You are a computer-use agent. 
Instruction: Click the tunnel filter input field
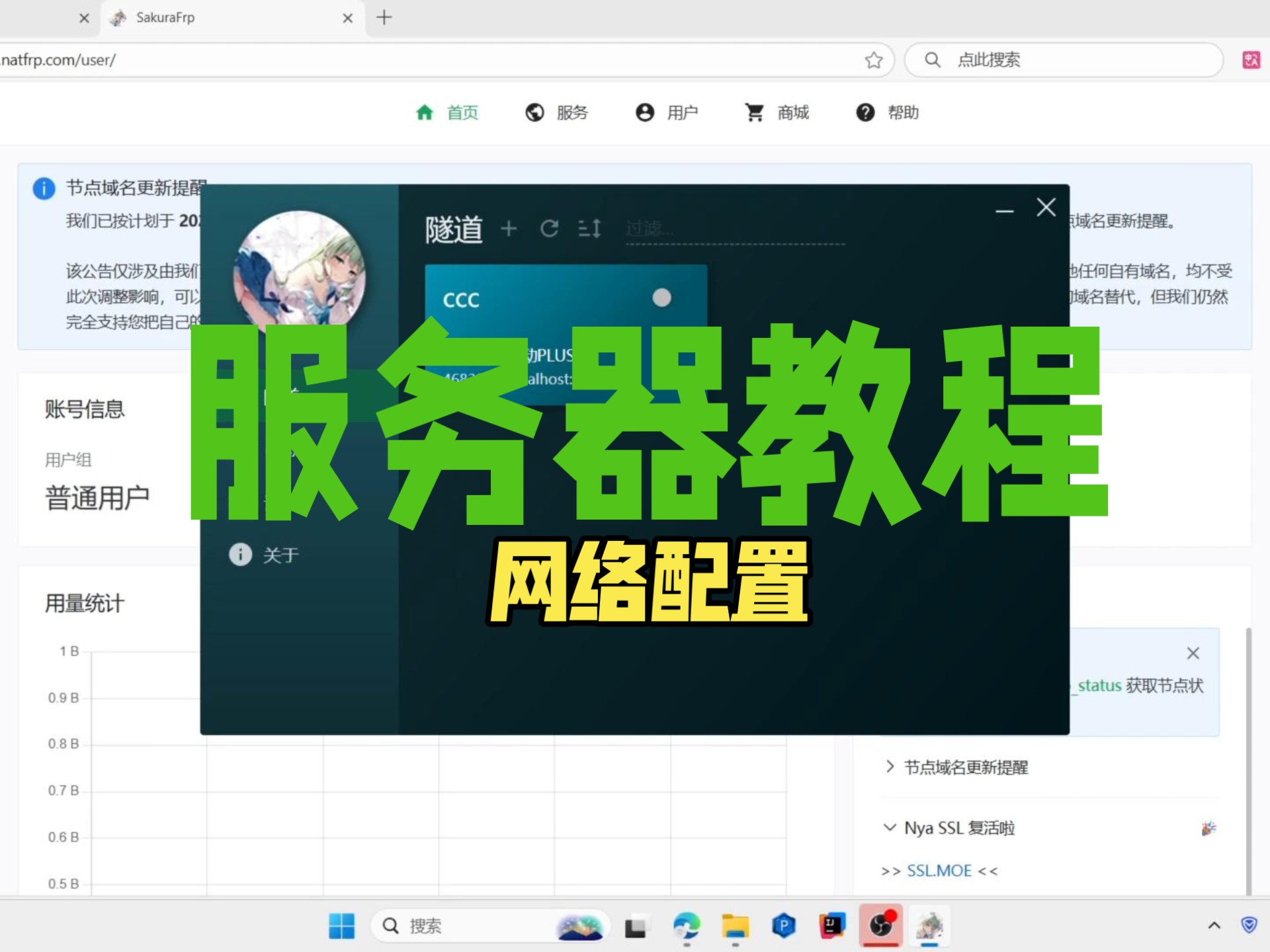pos(735,229)
